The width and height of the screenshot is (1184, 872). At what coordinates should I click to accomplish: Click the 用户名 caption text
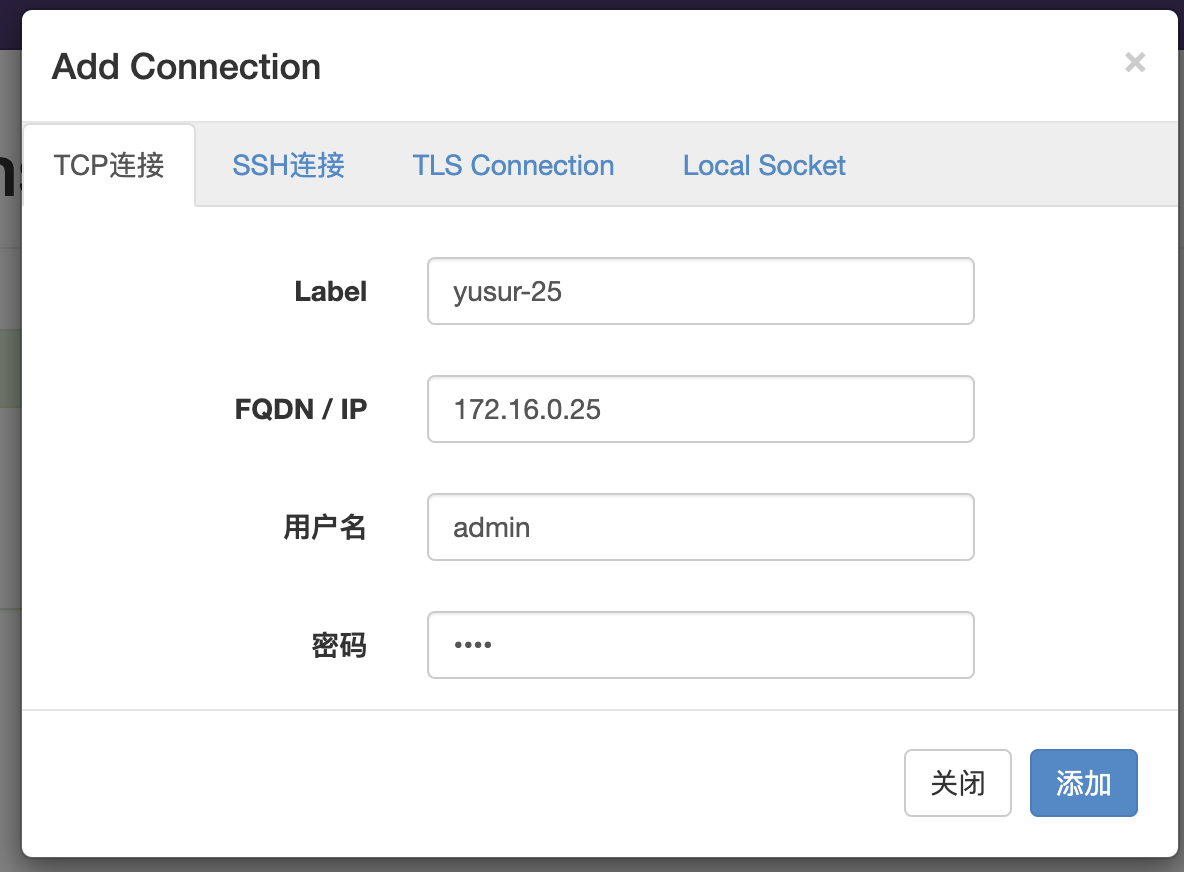pos(324,527)
